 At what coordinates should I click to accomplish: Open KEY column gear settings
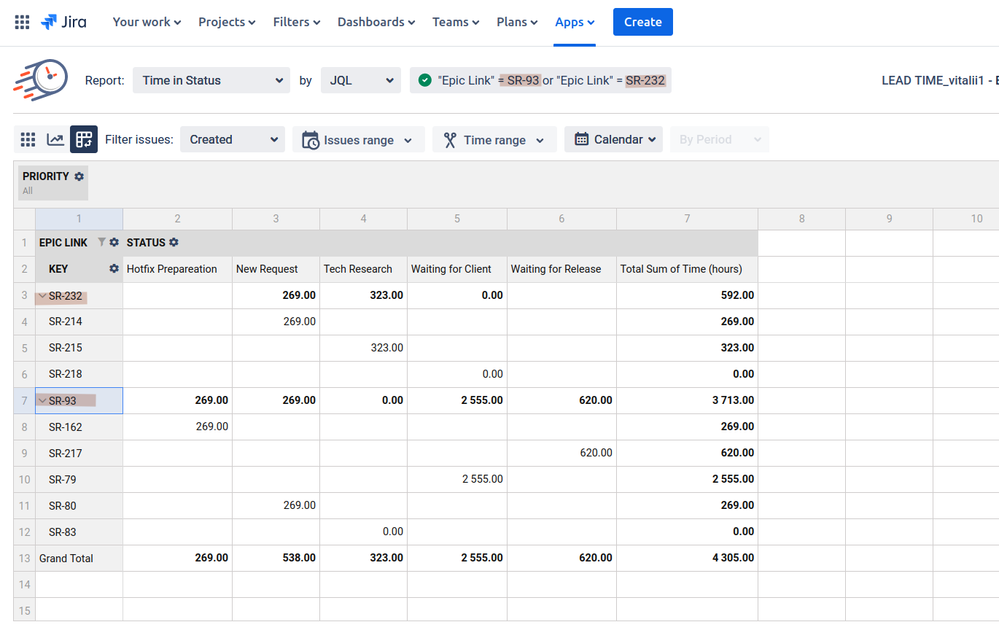tap(114, 268)
